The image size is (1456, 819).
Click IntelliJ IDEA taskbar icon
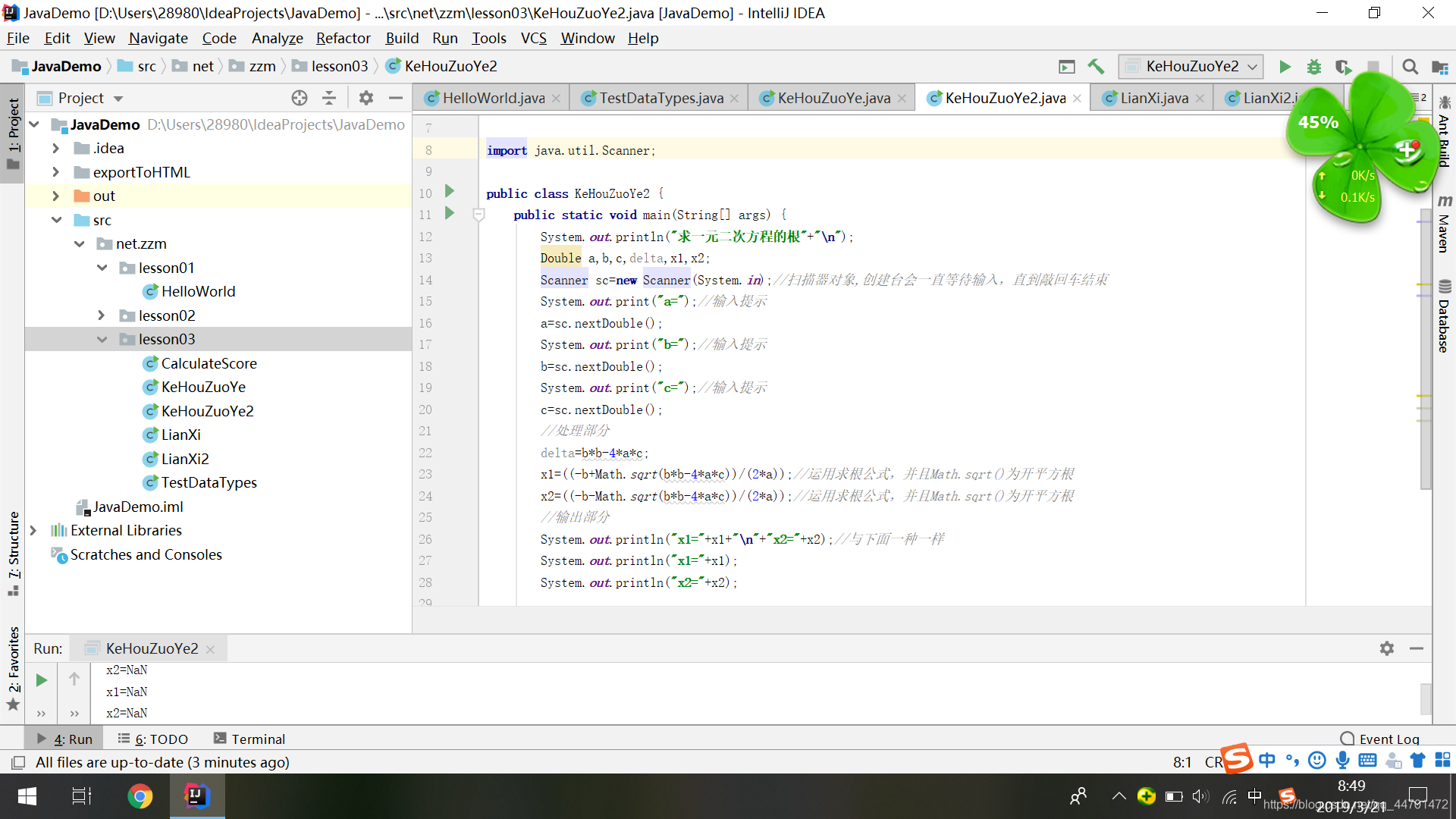click(x=196, y=795)
